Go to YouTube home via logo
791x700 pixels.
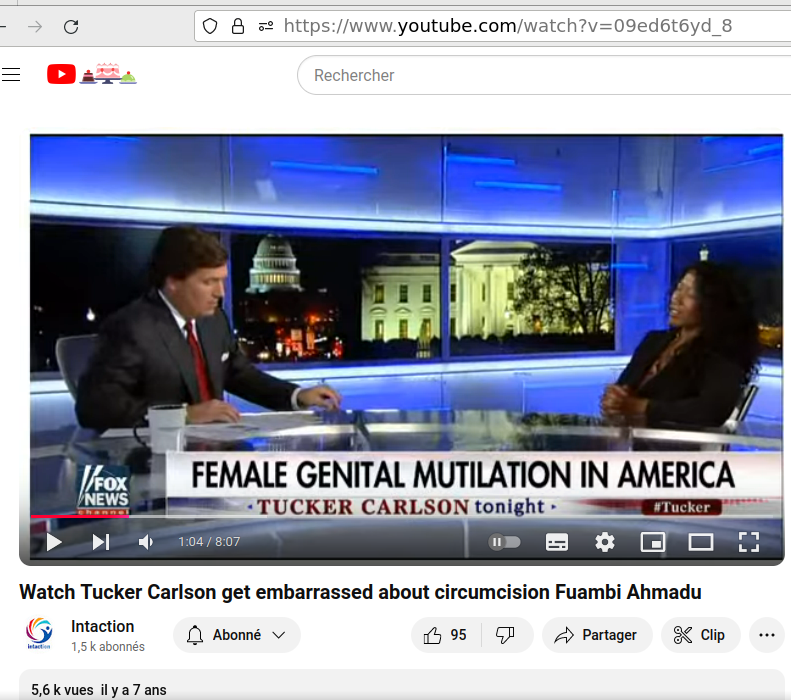91,74
